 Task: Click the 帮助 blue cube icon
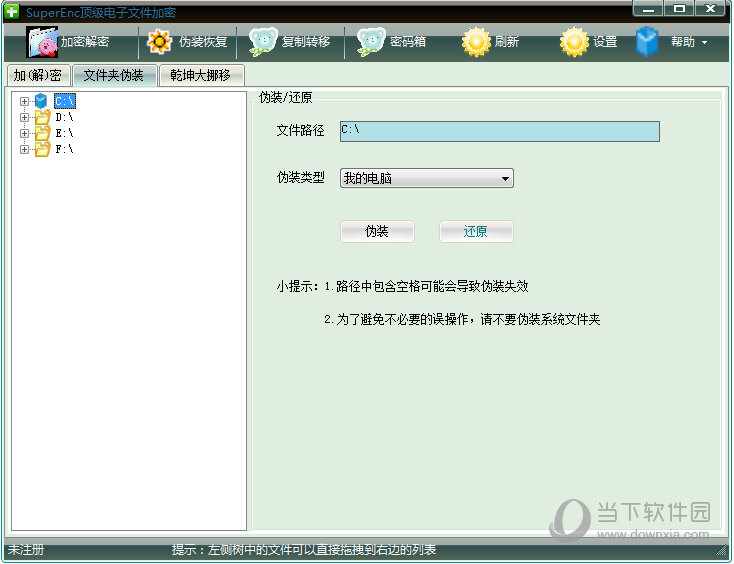click(x=647, y=42)
